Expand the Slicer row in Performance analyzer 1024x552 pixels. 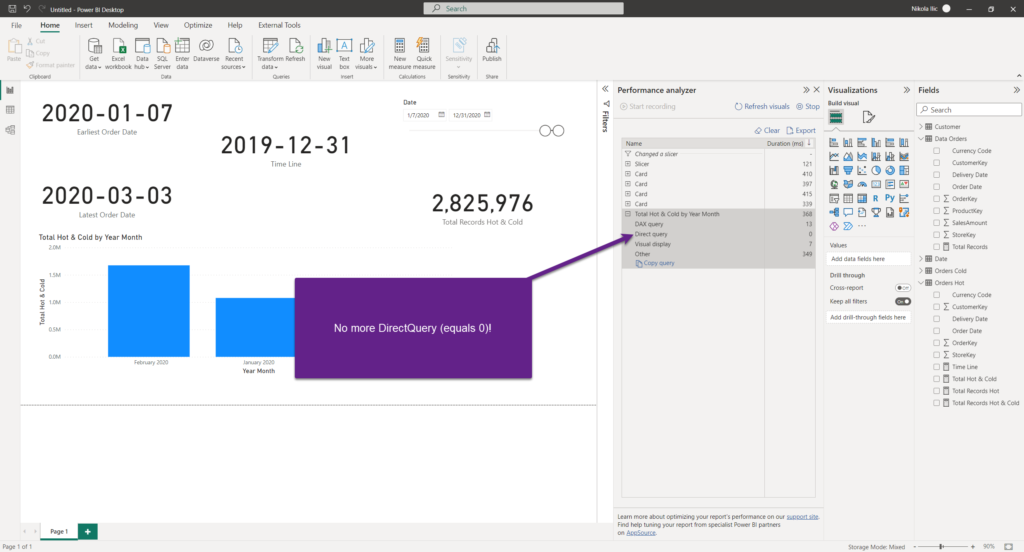628,164
